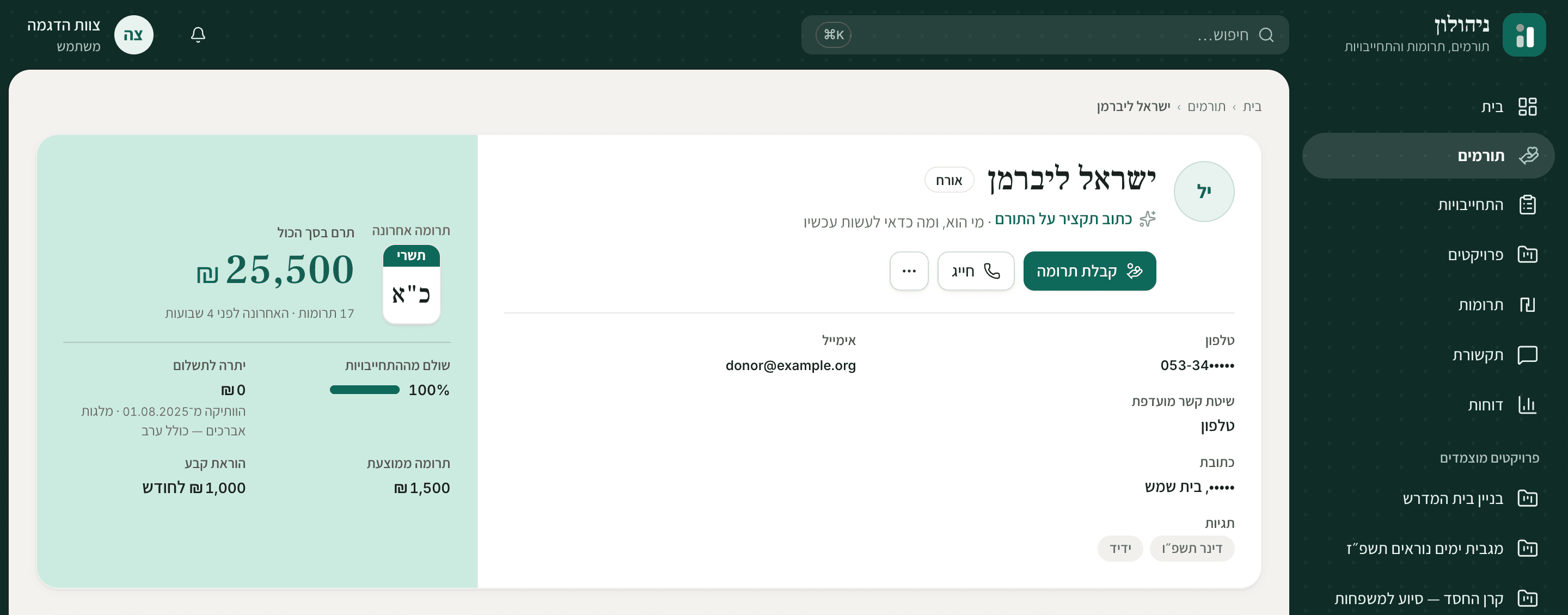Click the תשרי כ"א last donation date card
The image size is (1568, 615).
412,284
